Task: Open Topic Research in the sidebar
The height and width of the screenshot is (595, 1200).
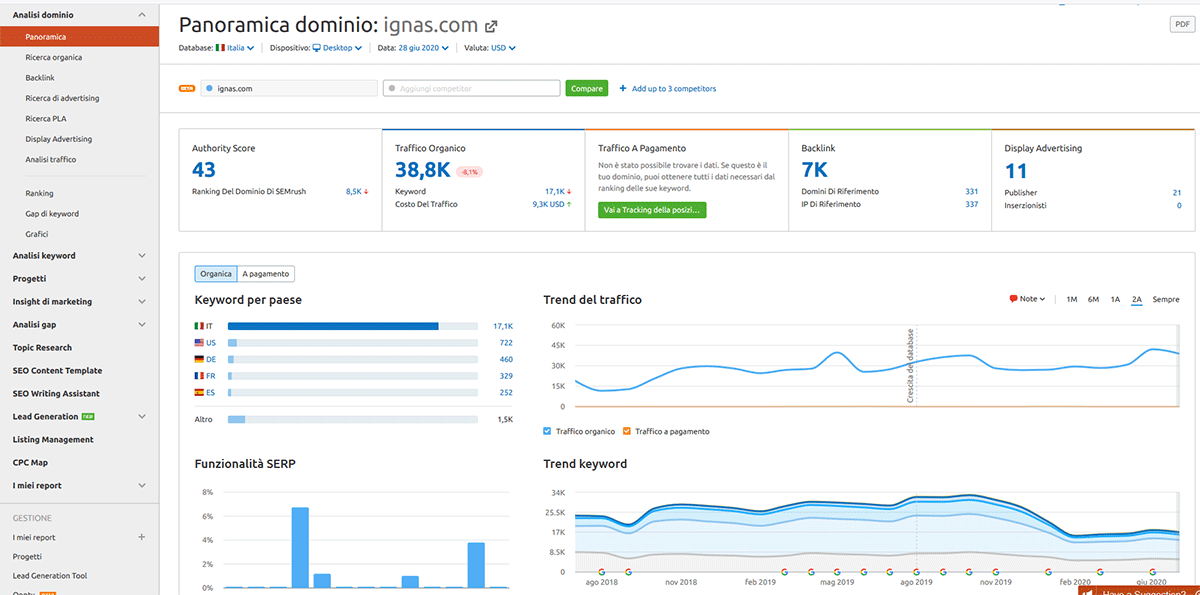Action: [42, 348]
